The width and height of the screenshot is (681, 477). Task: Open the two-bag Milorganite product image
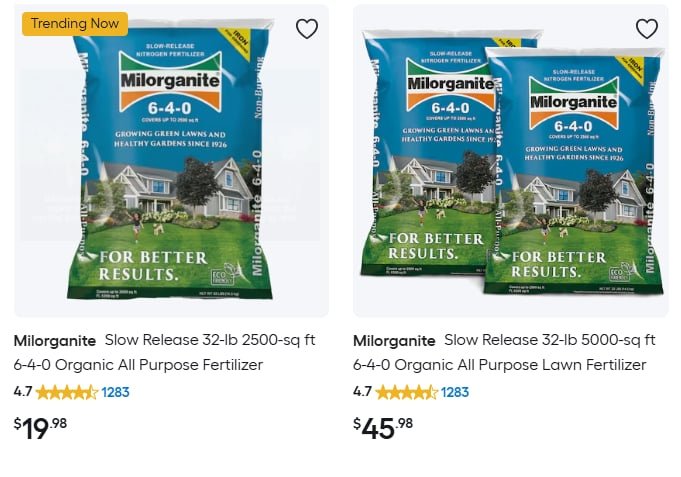(x=511, y=160)
